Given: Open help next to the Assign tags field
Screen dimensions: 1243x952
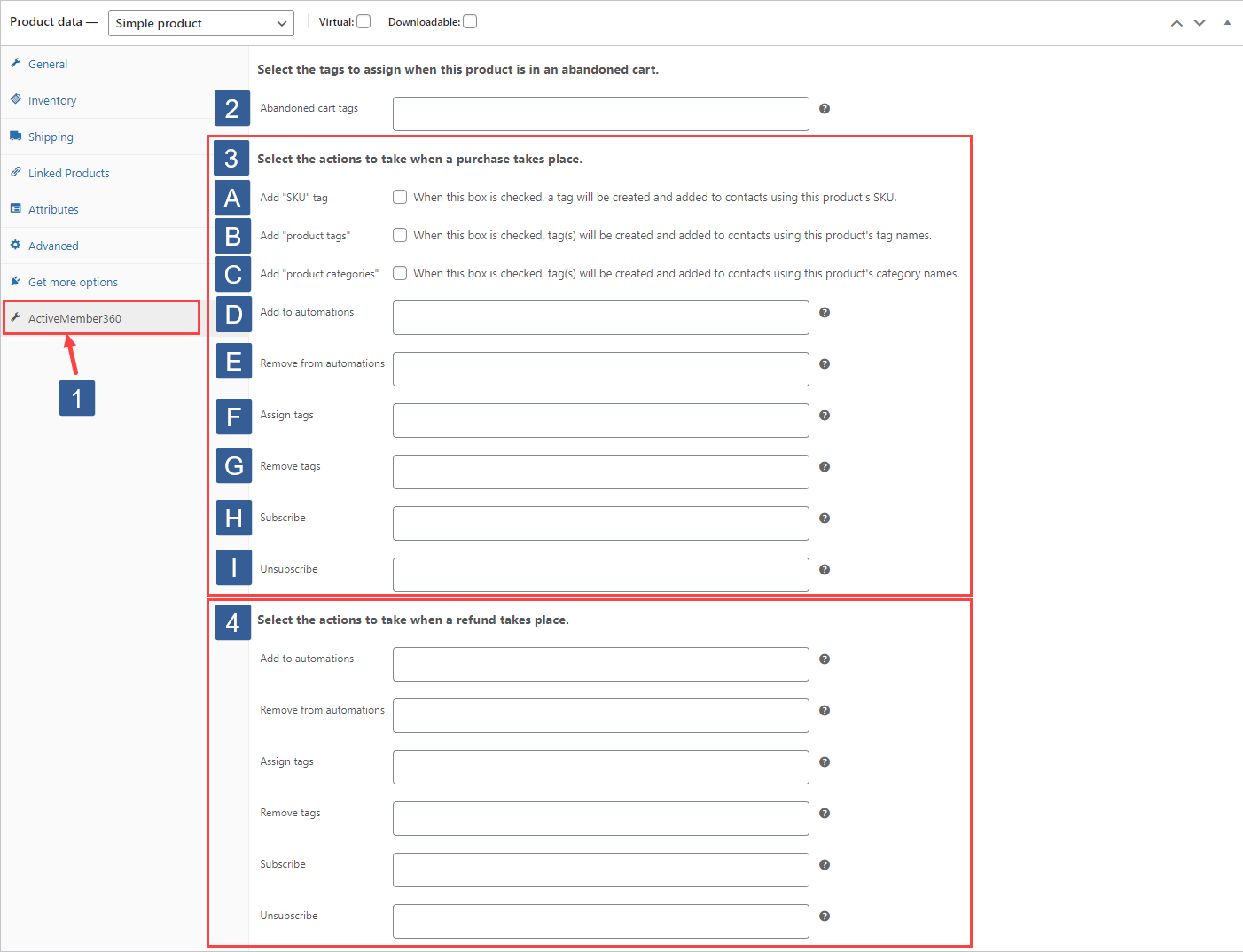Looking at the screenshot, I should 824,415.
